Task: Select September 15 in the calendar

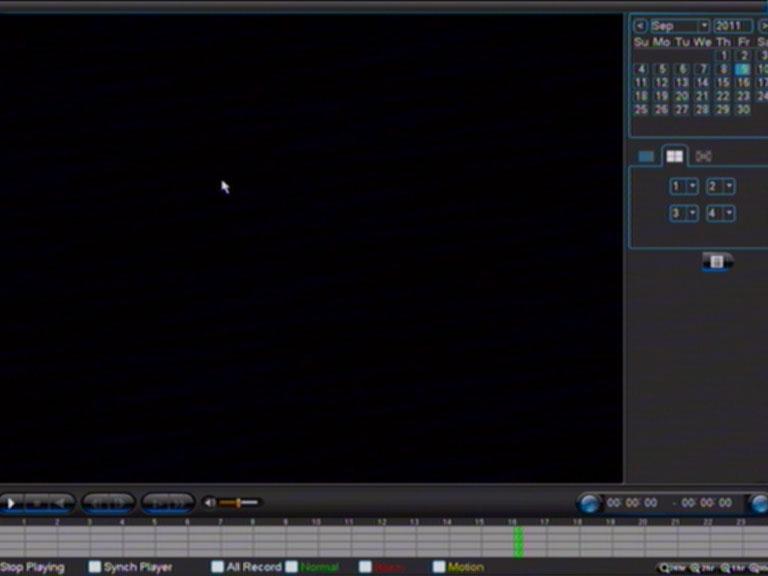Action: tap(723, 83)
